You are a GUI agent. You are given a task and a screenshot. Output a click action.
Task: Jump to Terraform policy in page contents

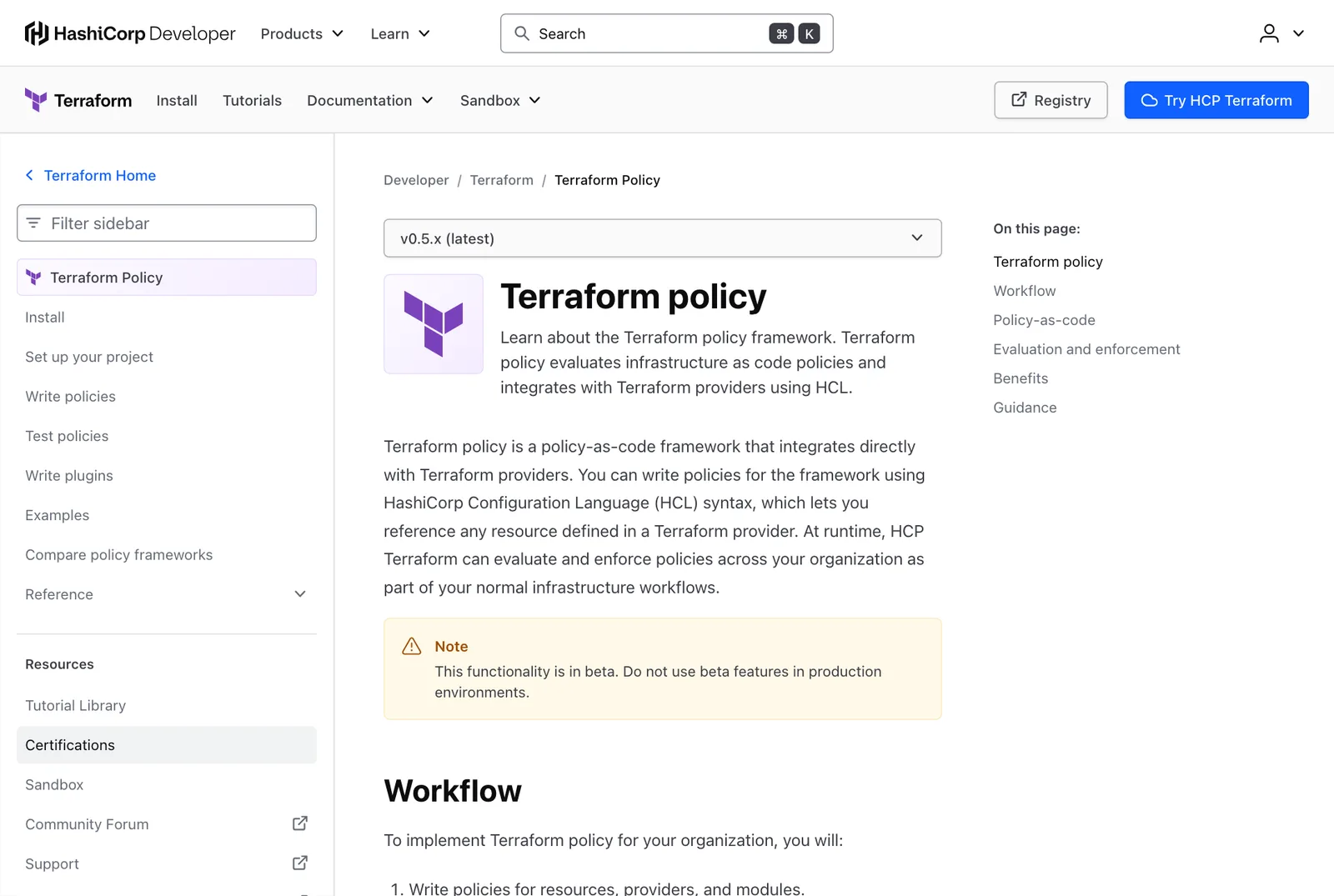[1048, 262]
